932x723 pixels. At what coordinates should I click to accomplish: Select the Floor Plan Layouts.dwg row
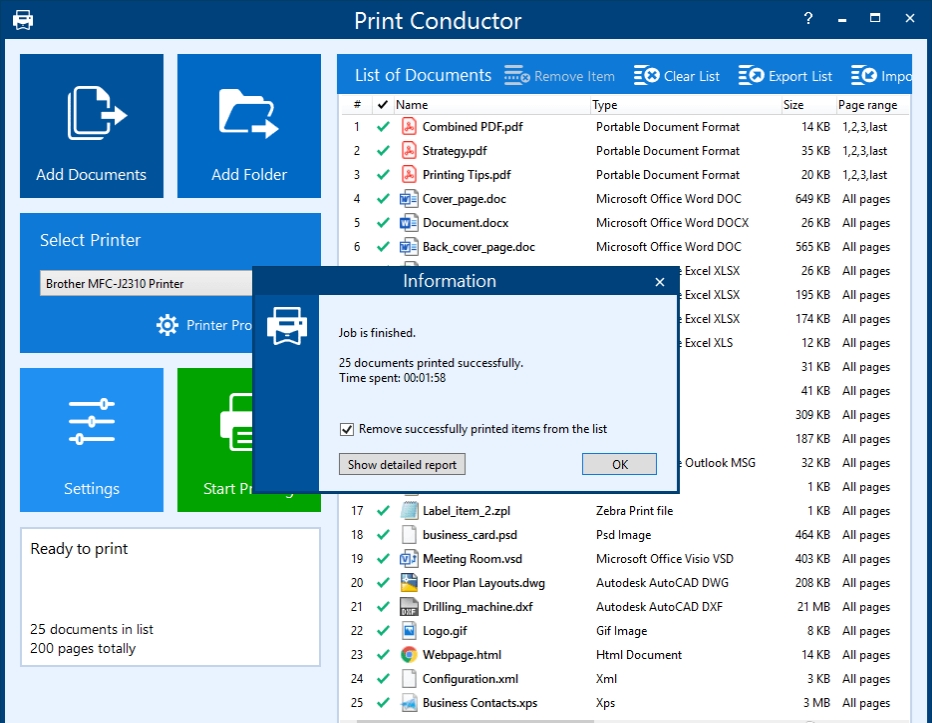pyautogui.click(x=483, y=583)
